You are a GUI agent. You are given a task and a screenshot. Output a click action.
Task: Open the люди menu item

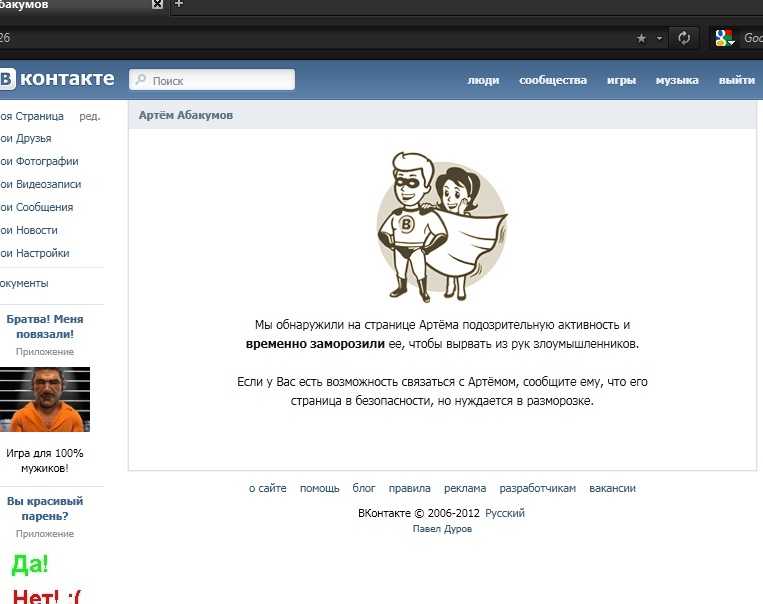tap(483, 80)
